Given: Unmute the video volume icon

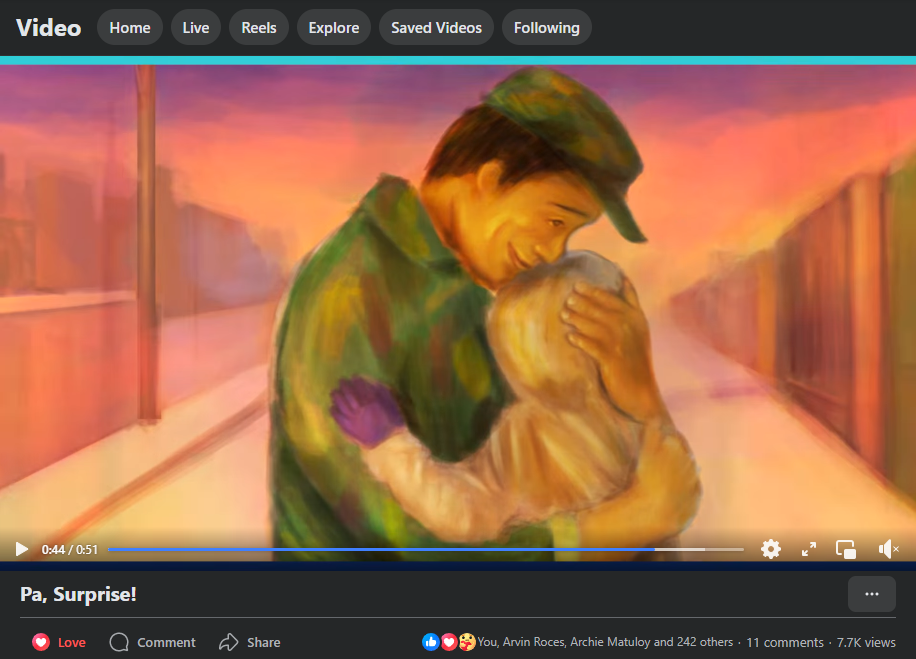Looking at the screenshot, I should [x=888, y=549].
